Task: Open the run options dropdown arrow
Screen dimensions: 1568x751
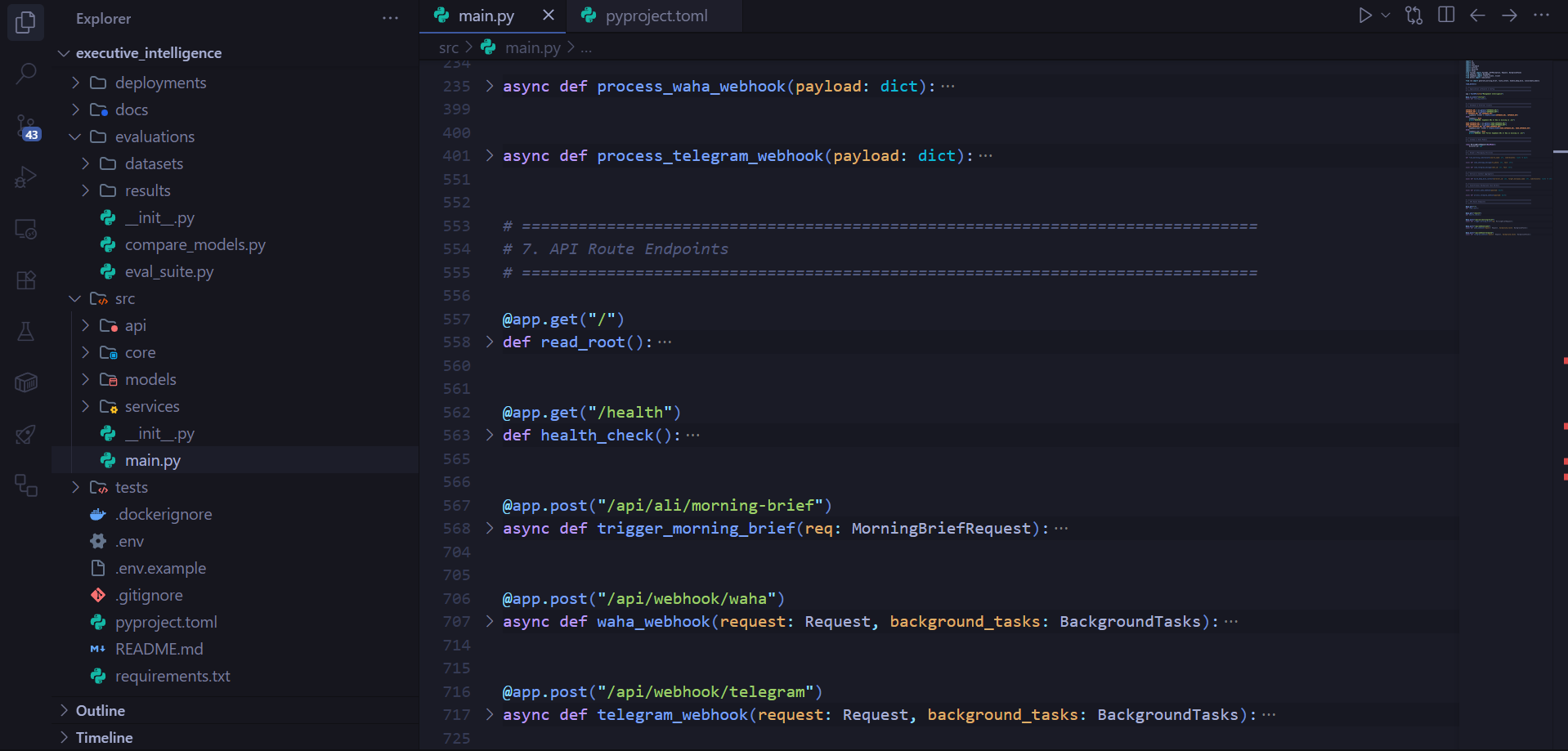Action: click(1385, 16)
